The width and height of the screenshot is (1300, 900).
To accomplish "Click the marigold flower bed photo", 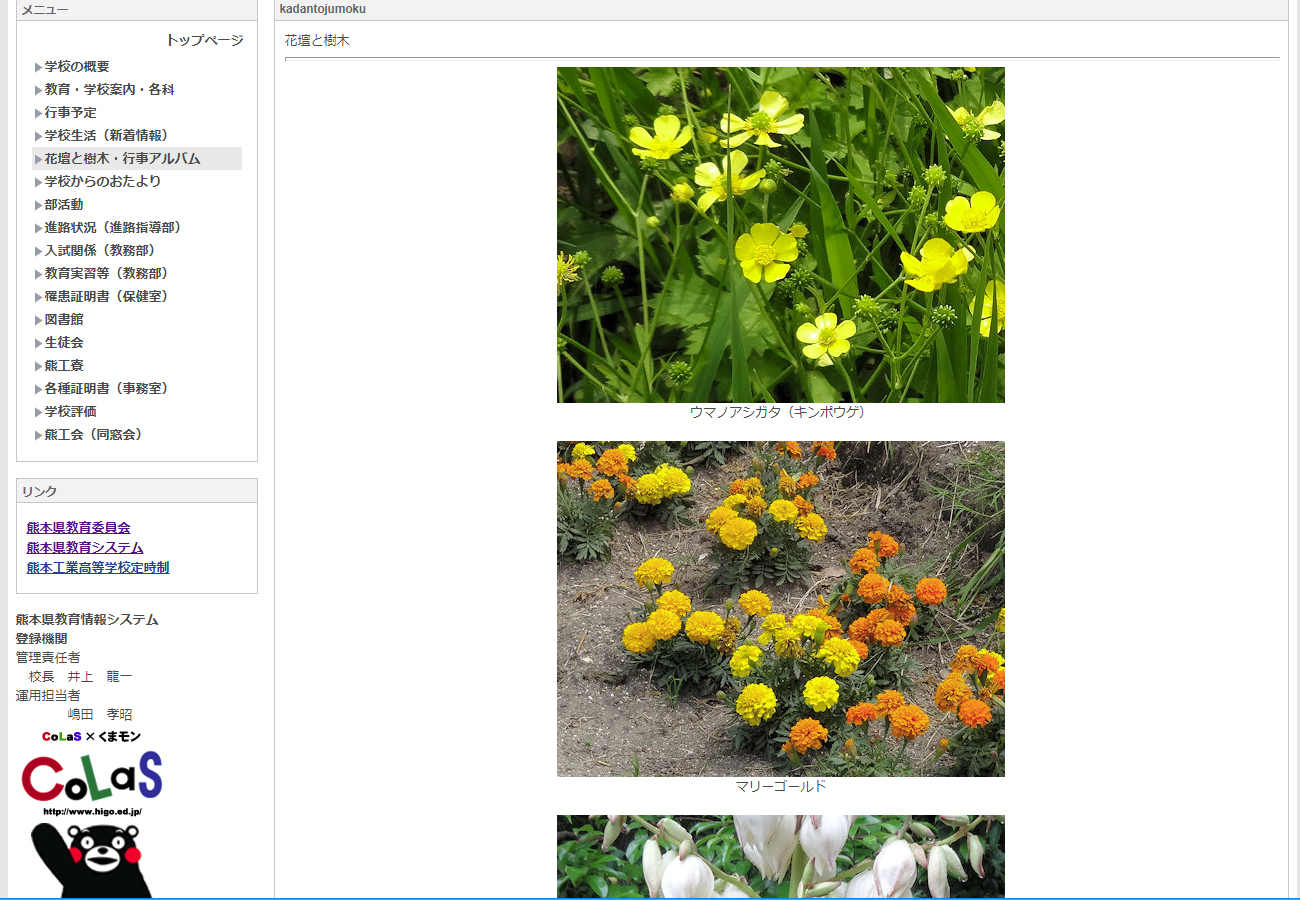I will [780, 608].
